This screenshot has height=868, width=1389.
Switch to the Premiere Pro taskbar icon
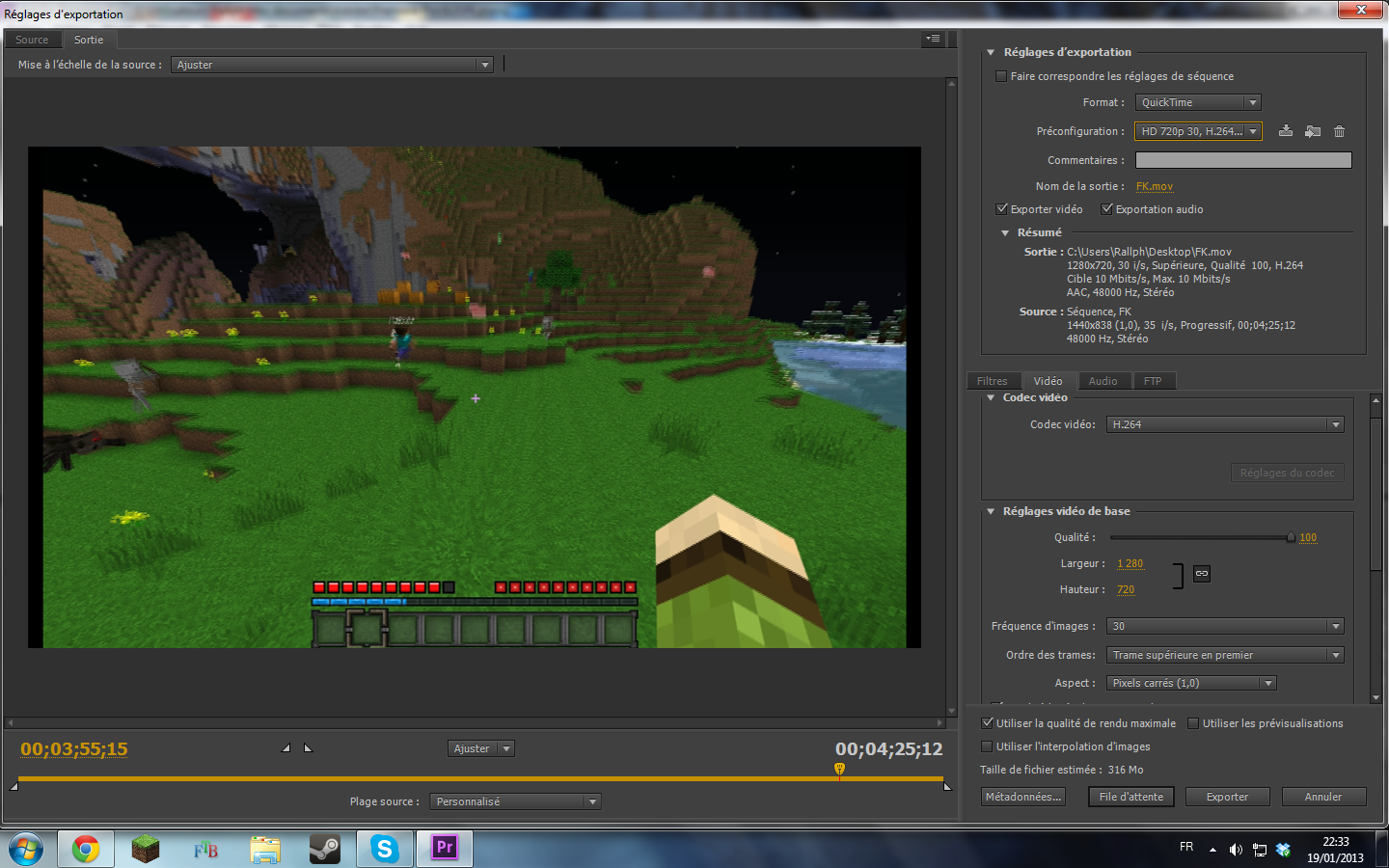(445, 849)
